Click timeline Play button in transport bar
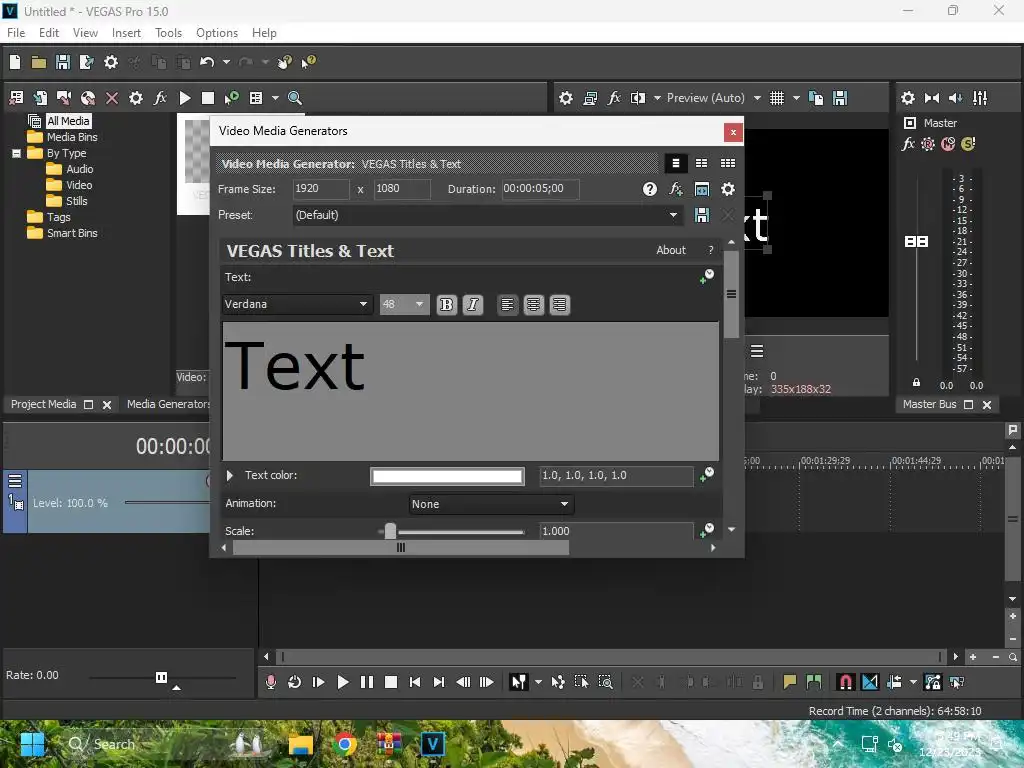The image size is (1024, 768). click(342, 682)
